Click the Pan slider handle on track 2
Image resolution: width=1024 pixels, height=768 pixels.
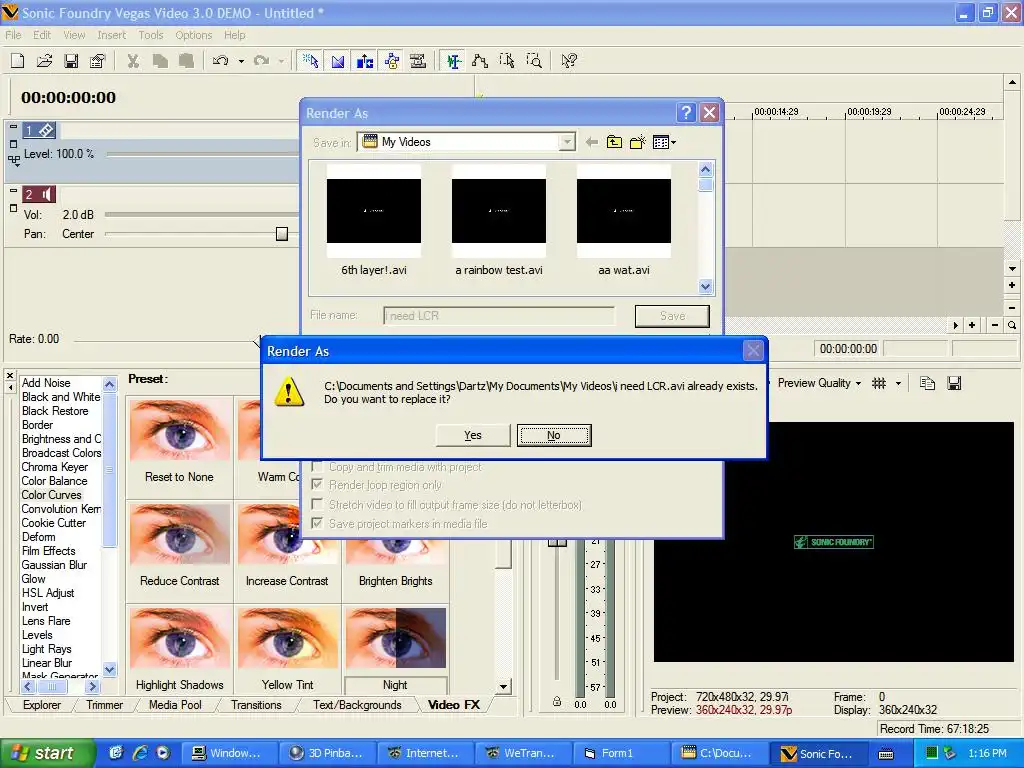pos(281,234)
